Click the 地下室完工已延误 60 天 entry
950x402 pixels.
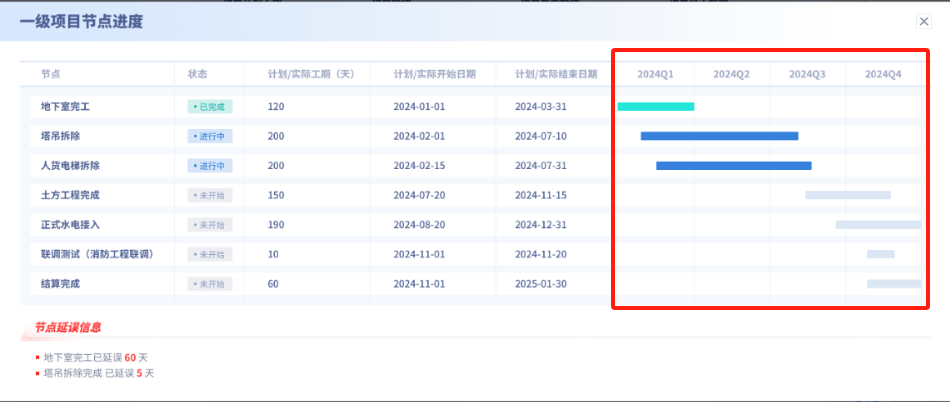pos(91,358)
